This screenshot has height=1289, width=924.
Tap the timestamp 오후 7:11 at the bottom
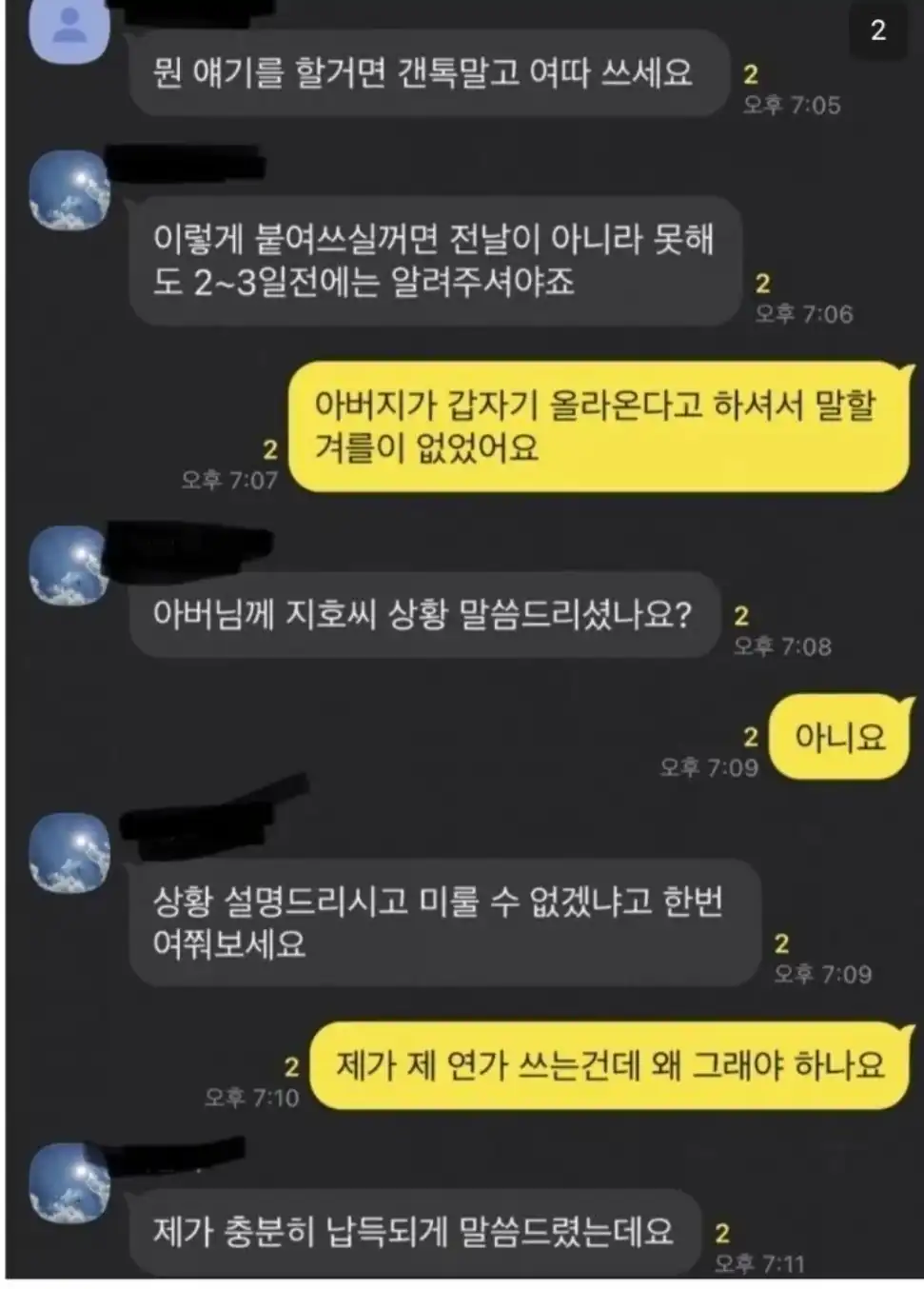759,1263
